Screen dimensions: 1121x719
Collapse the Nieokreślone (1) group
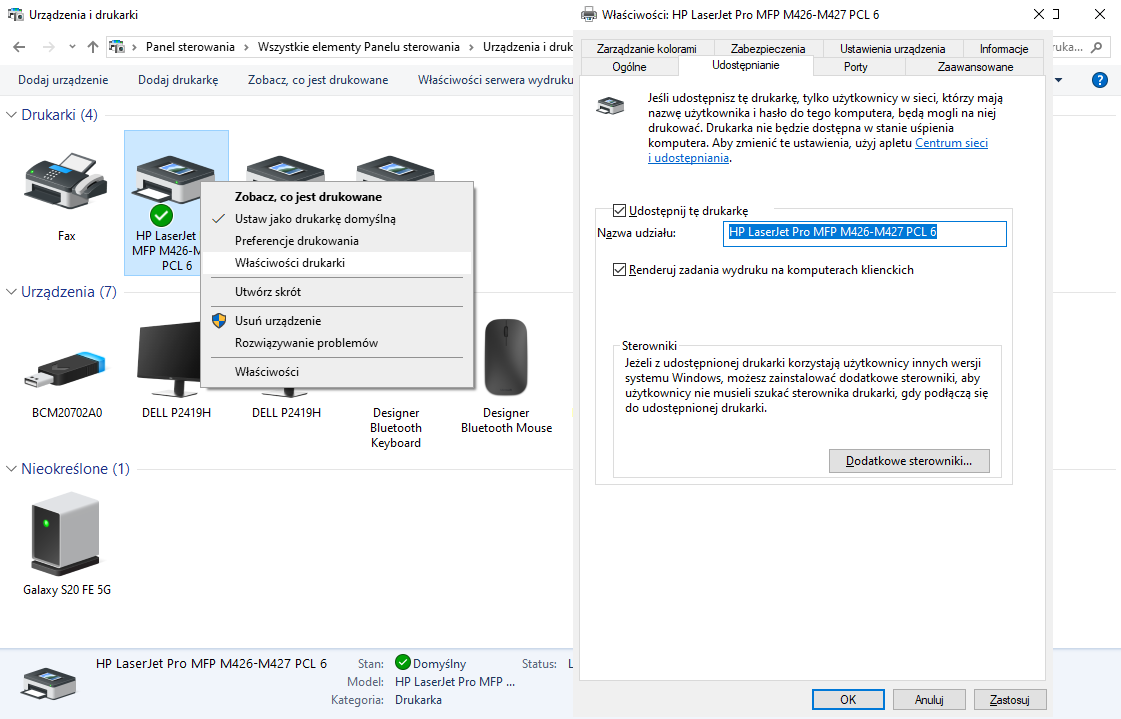(12, 469)
